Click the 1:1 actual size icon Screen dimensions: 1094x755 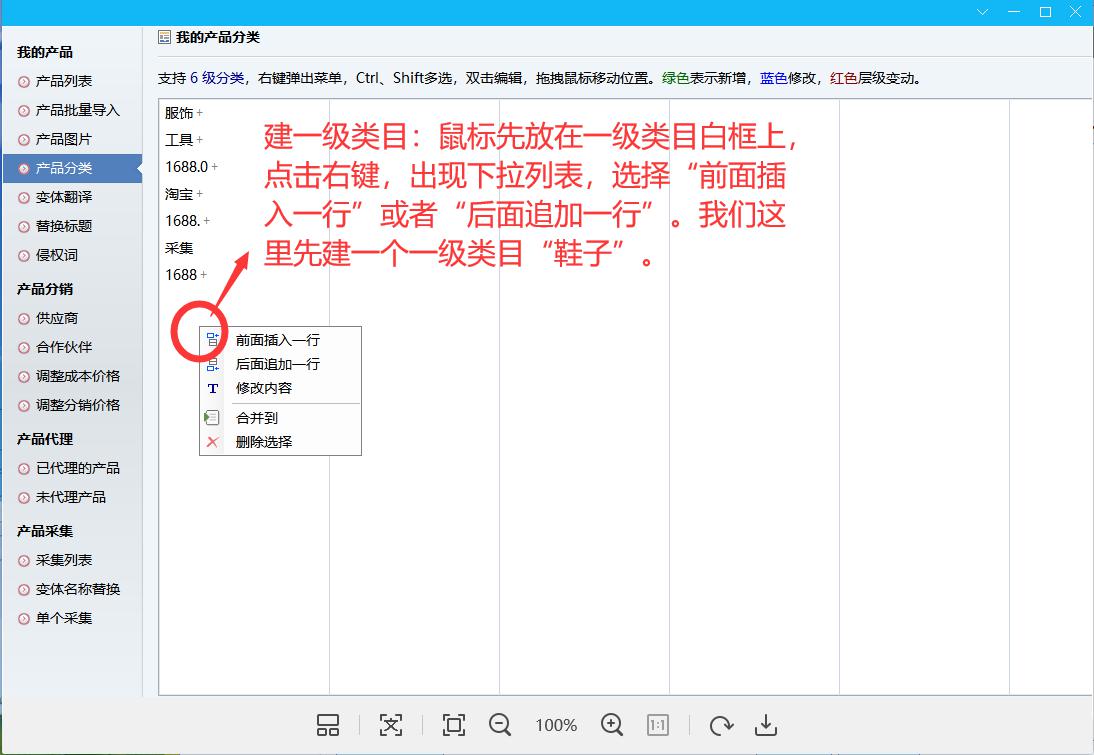(x=658, y=725)
